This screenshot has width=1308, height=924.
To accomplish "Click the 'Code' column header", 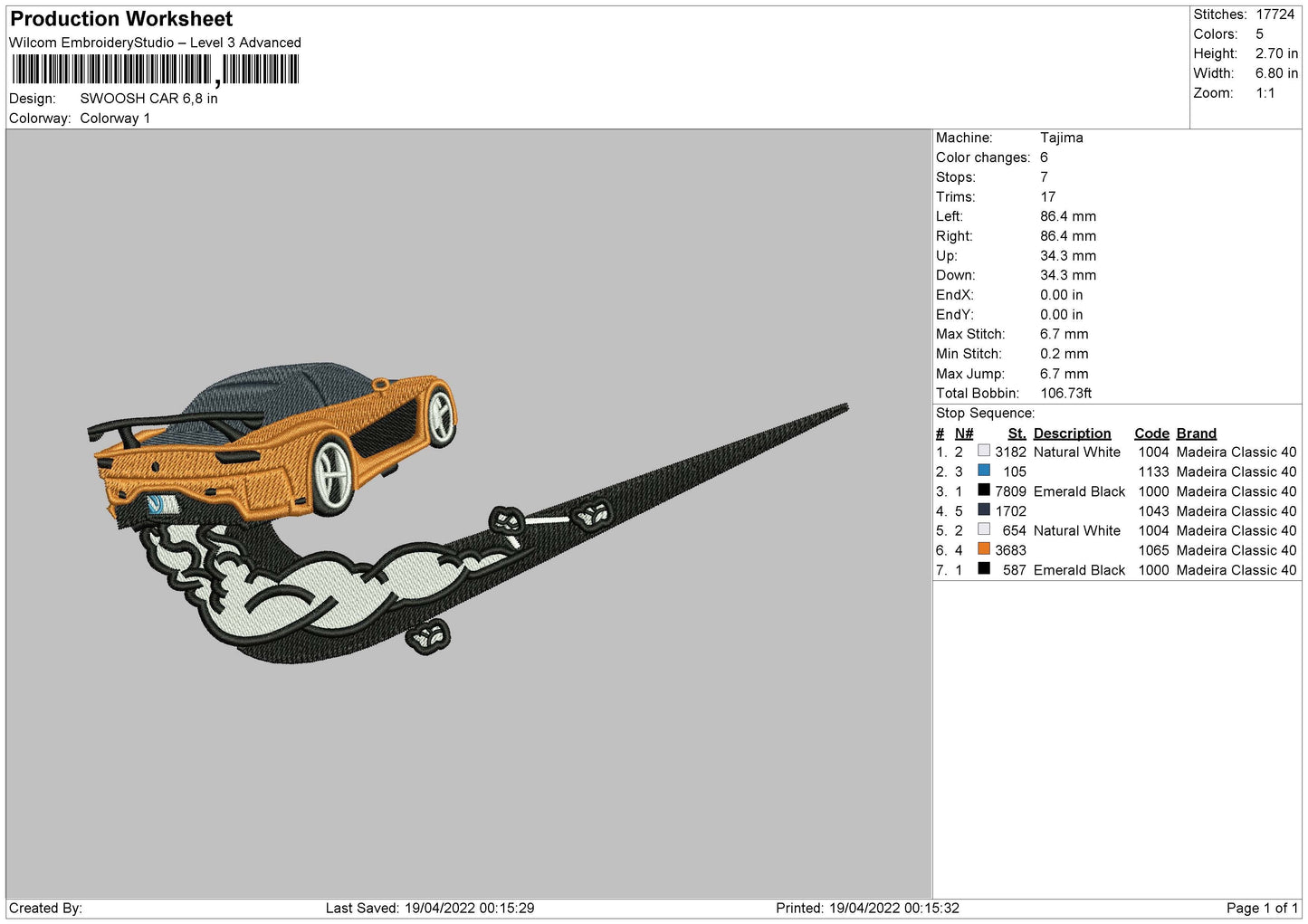I will coord(1151,433).
